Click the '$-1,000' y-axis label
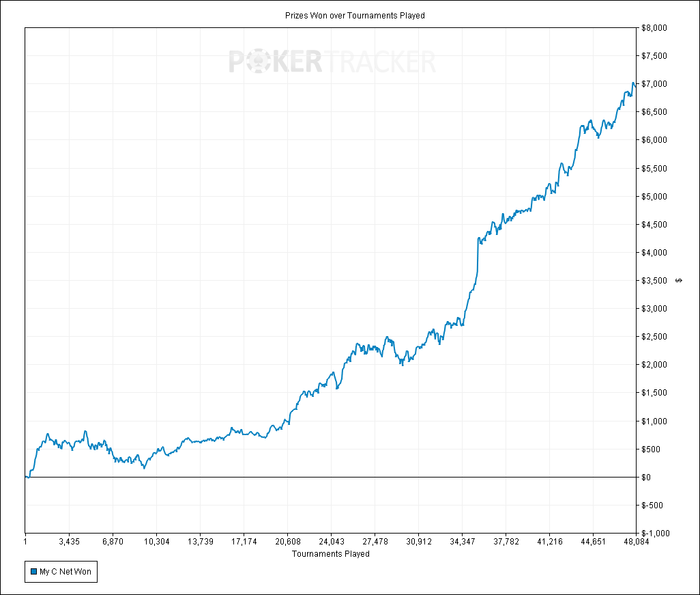 [x=655, y=534]
